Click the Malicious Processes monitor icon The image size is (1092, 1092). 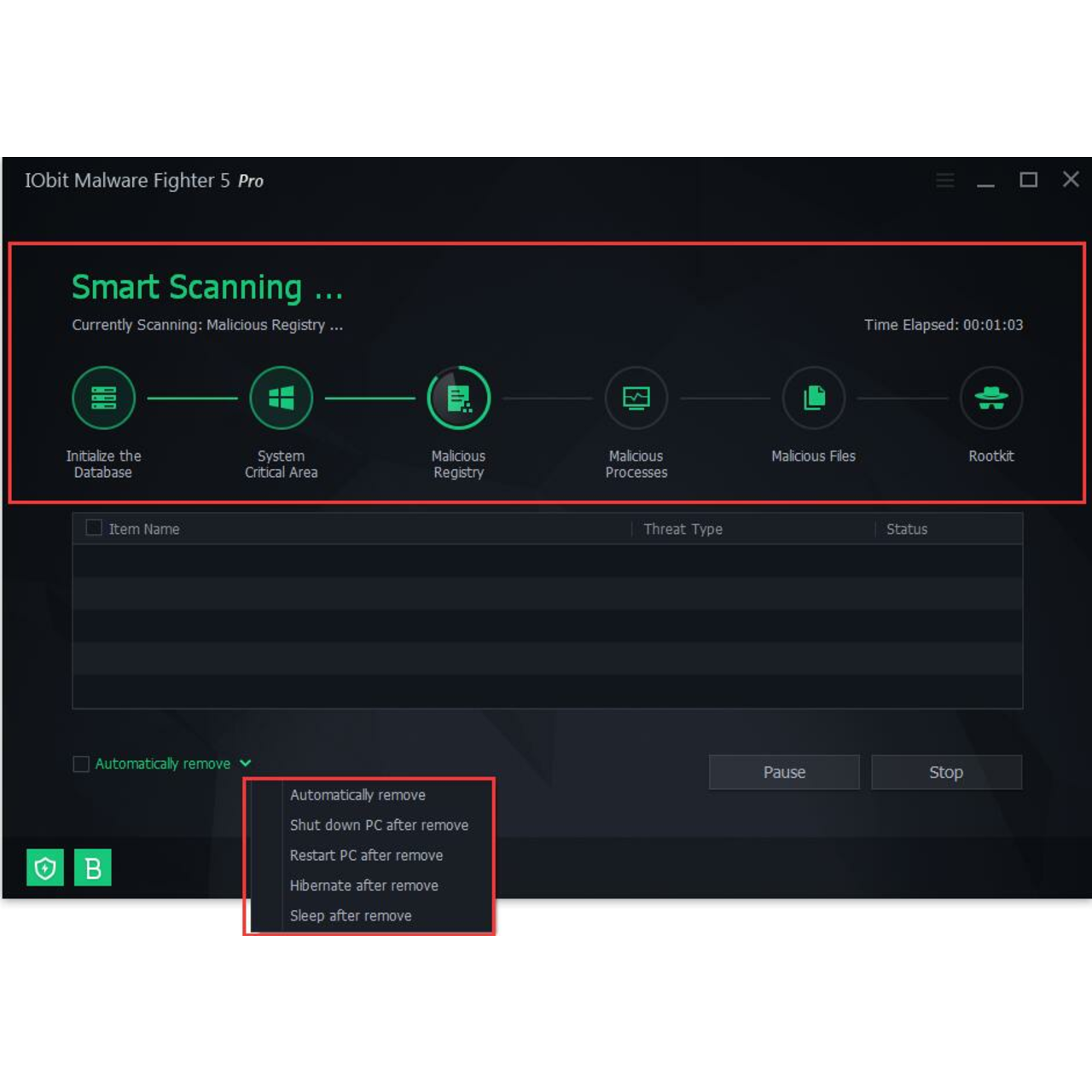[636, 398]
